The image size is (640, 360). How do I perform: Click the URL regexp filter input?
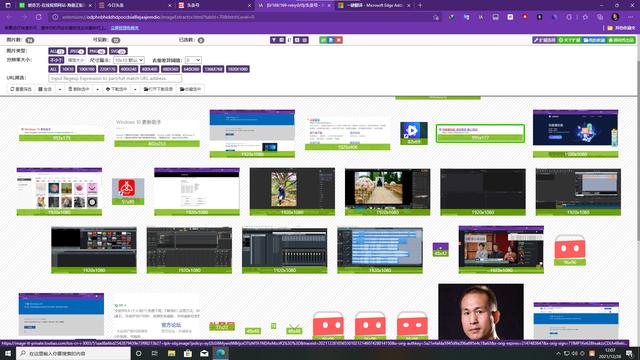point(115,78)
